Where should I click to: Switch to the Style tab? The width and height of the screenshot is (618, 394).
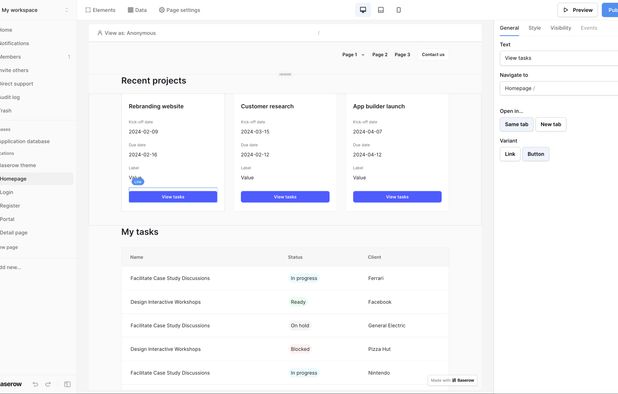tap(534, 28)
